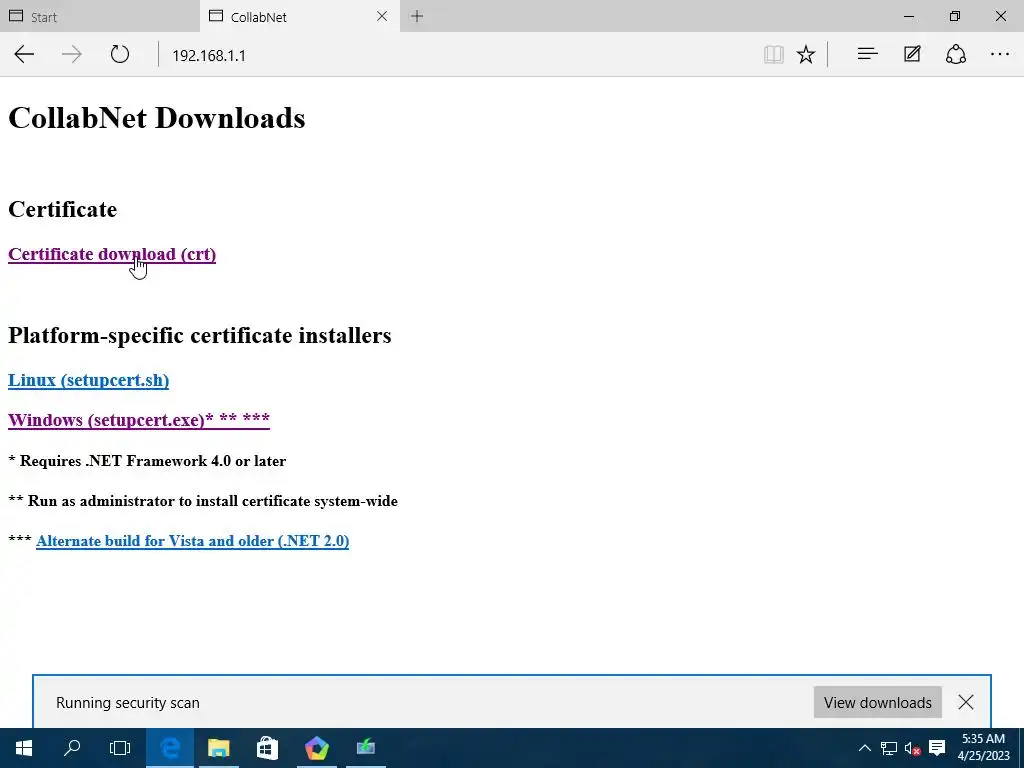Open the Hub three-lines icon
The height and width of the screenshot is (768, 1024).
[867, 54]
